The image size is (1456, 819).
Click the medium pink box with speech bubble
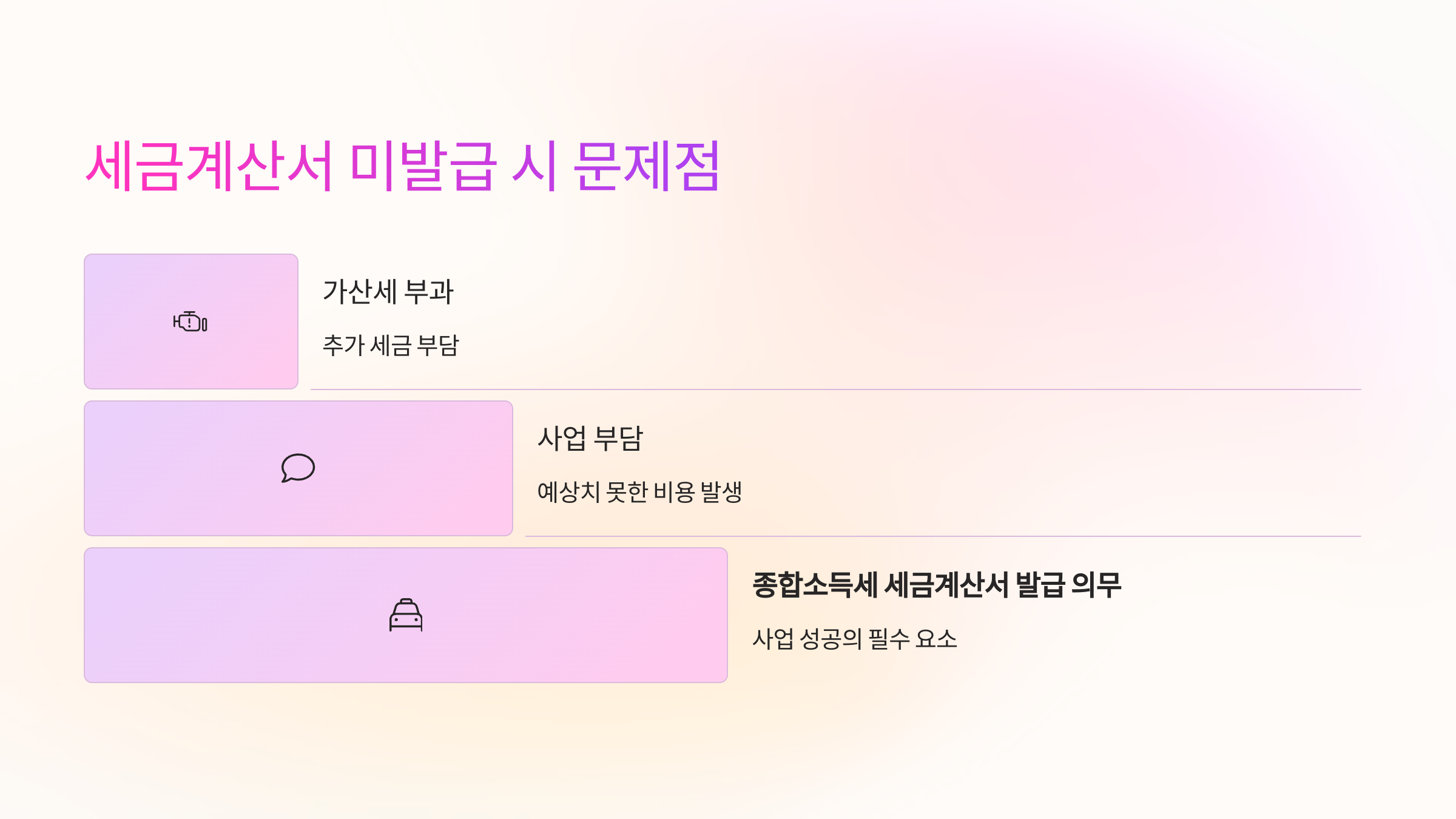tap(298, 468)
